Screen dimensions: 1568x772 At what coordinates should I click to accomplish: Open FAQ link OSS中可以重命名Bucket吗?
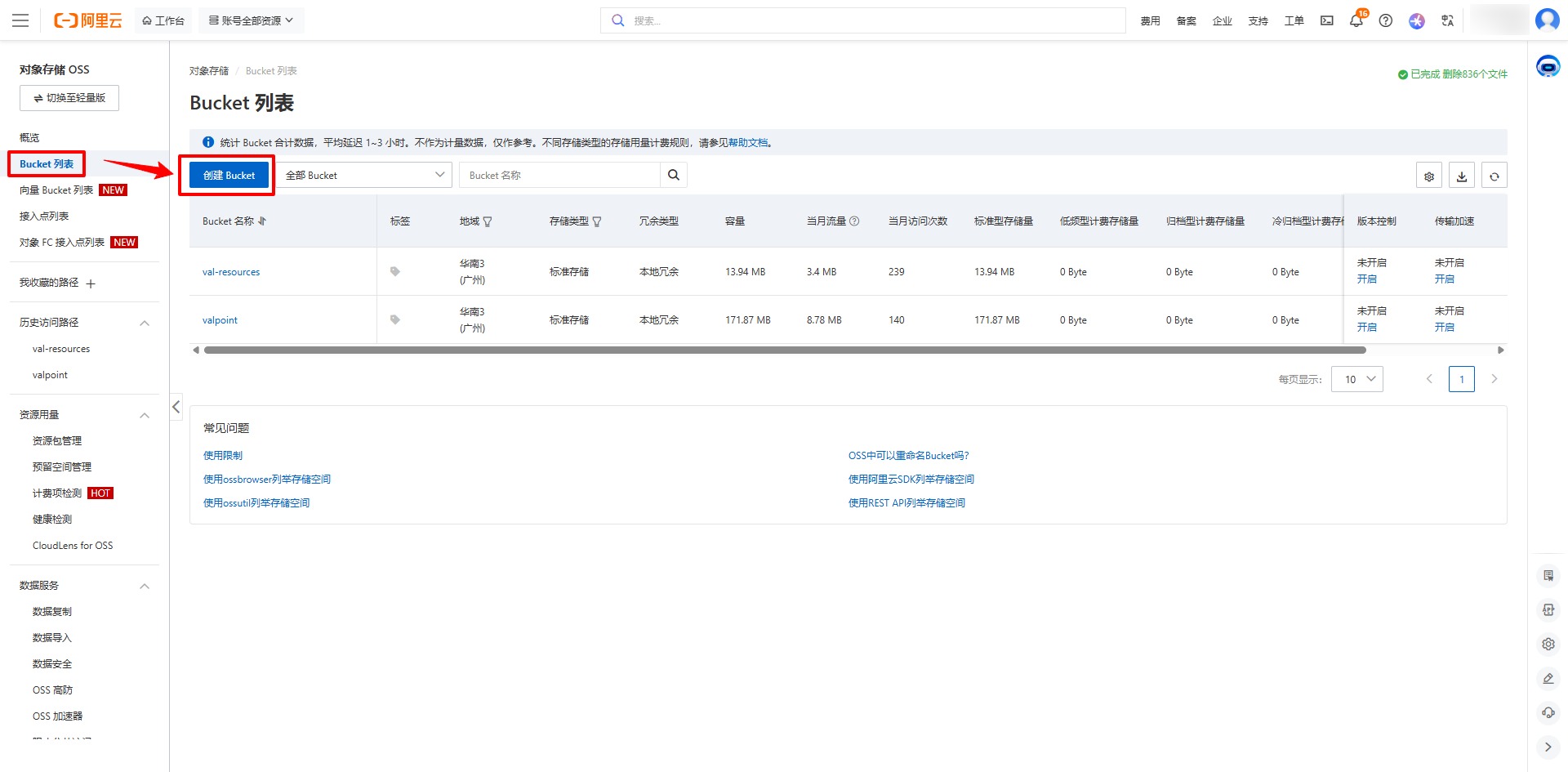pos(908,456)
